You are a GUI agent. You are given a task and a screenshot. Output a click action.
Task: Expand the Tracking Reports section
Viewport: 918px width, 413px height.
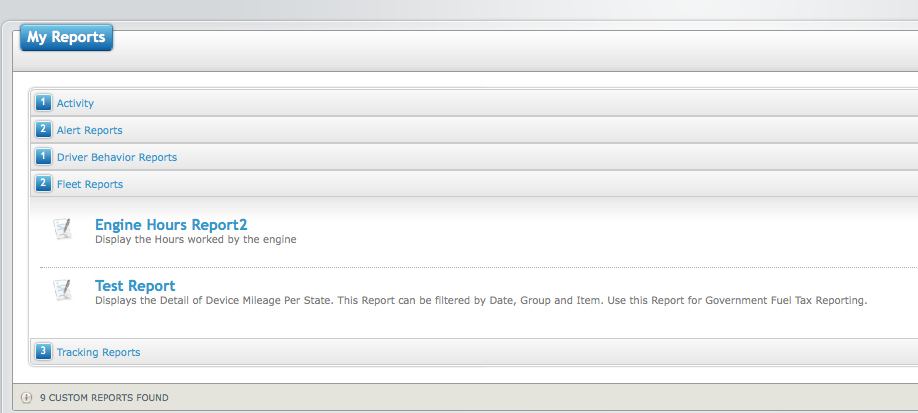point(98,352)
